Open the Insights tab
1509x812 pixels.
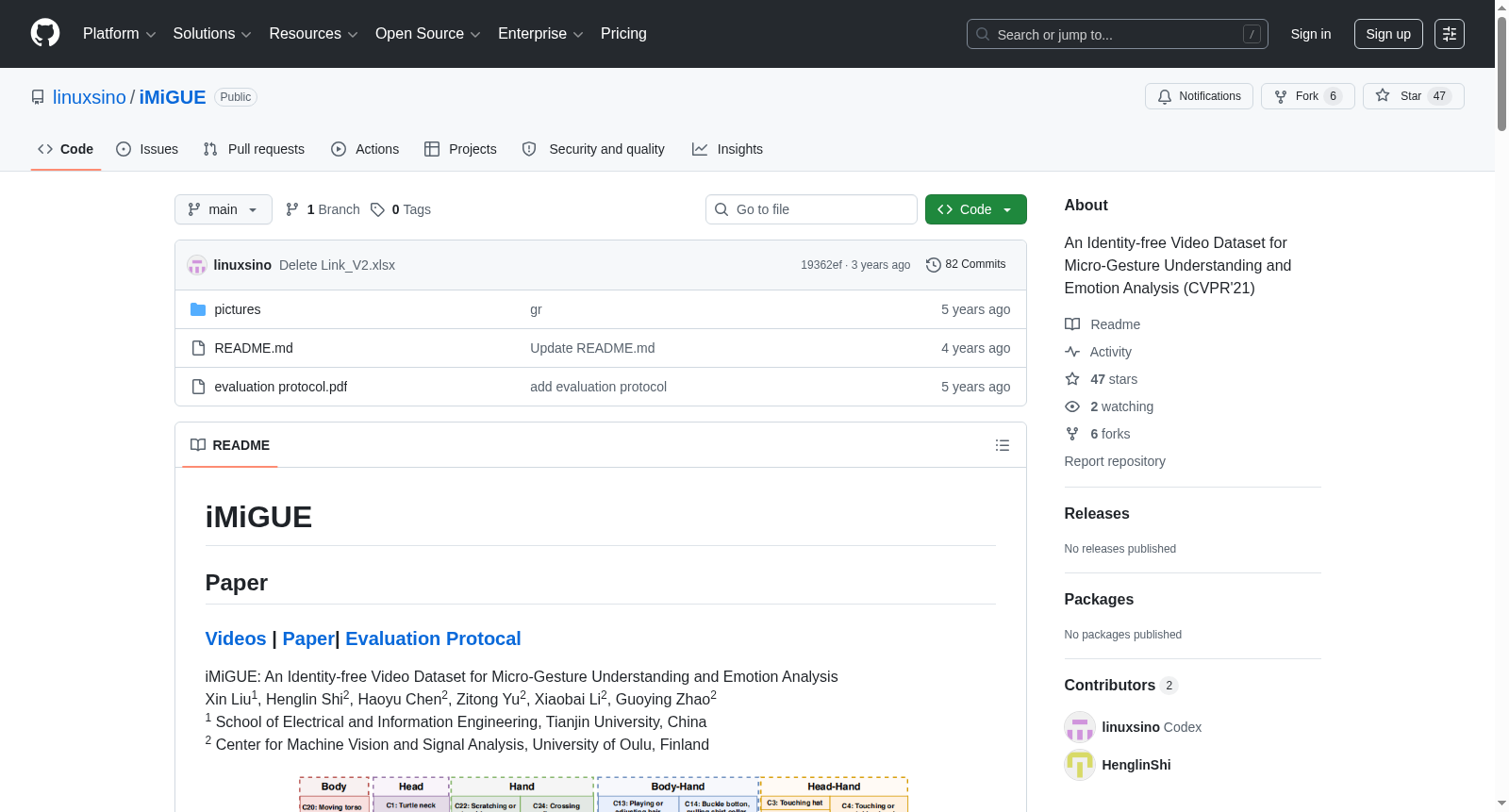click(x=727, y=149)
